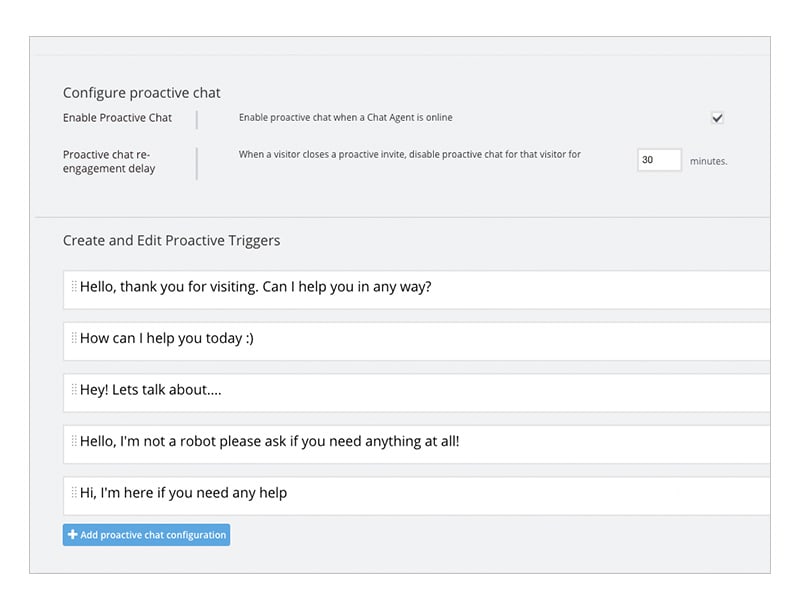Image resolution: width=800 pixels, height=600 pixels.
Task: Click the re-engagement delay minutes field
Action: pos(659,160)
